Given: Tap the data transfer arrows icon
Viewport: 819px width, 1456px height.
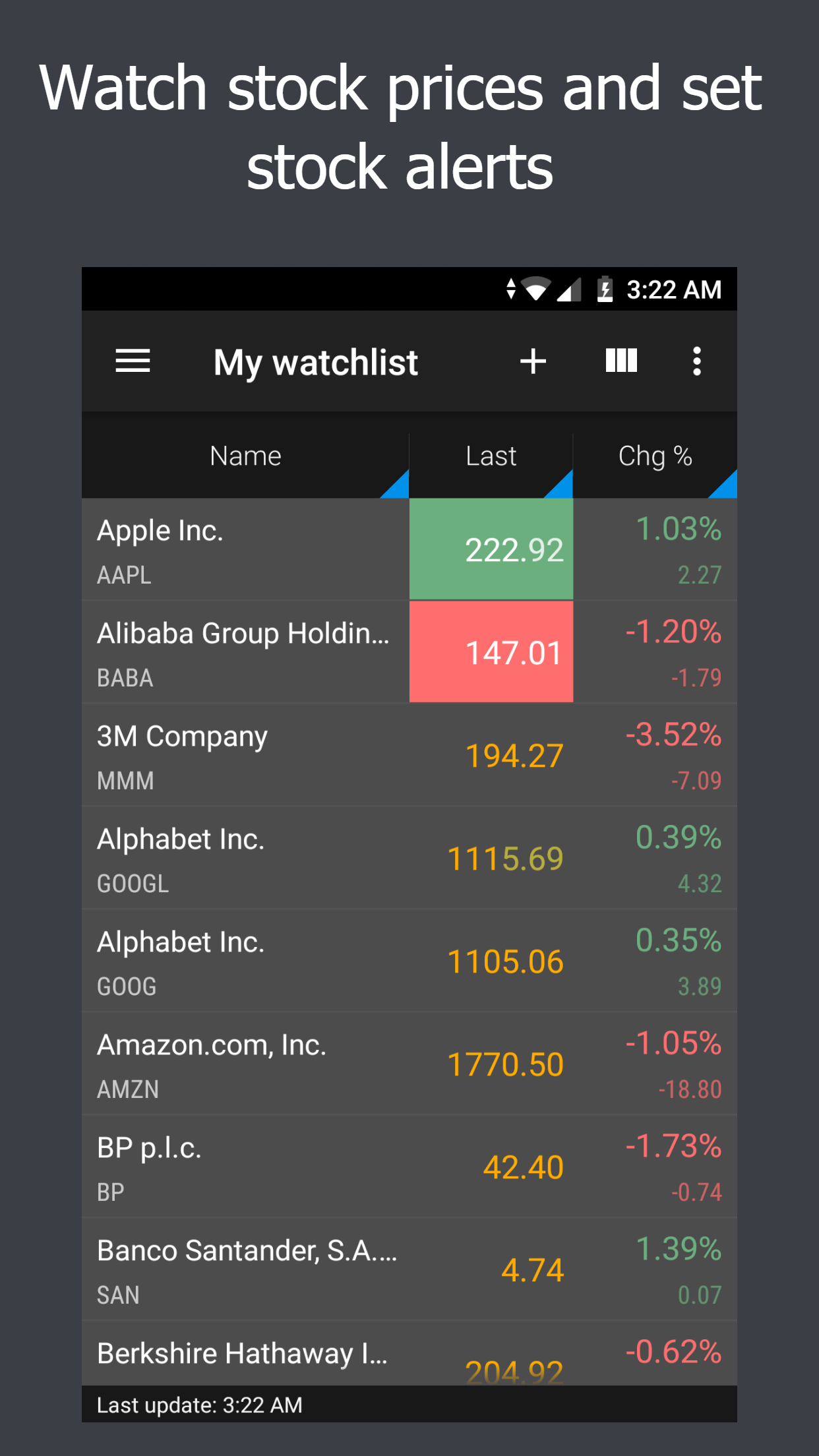Looking at the screenshot, I should tap(511, 289).
